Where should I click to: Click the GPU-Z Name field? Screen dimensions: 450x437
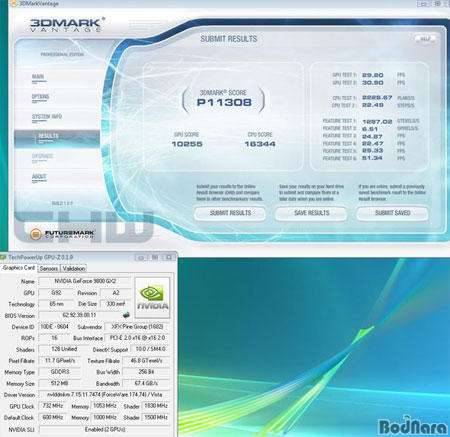tap(85, 281)
